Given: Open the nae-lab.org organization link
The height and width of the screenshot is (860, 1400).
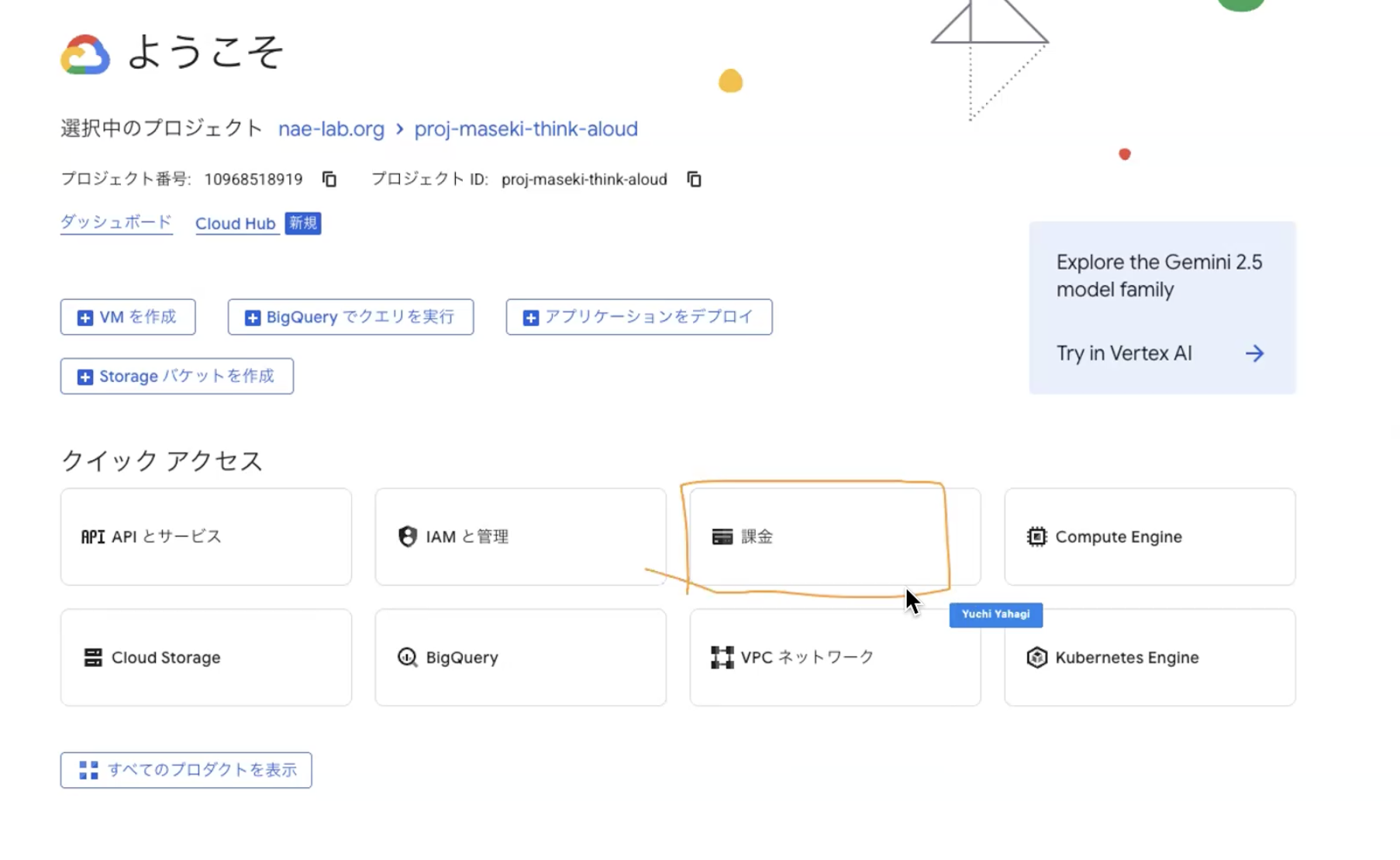Looking at the screenshot, I should coord(331,129).
